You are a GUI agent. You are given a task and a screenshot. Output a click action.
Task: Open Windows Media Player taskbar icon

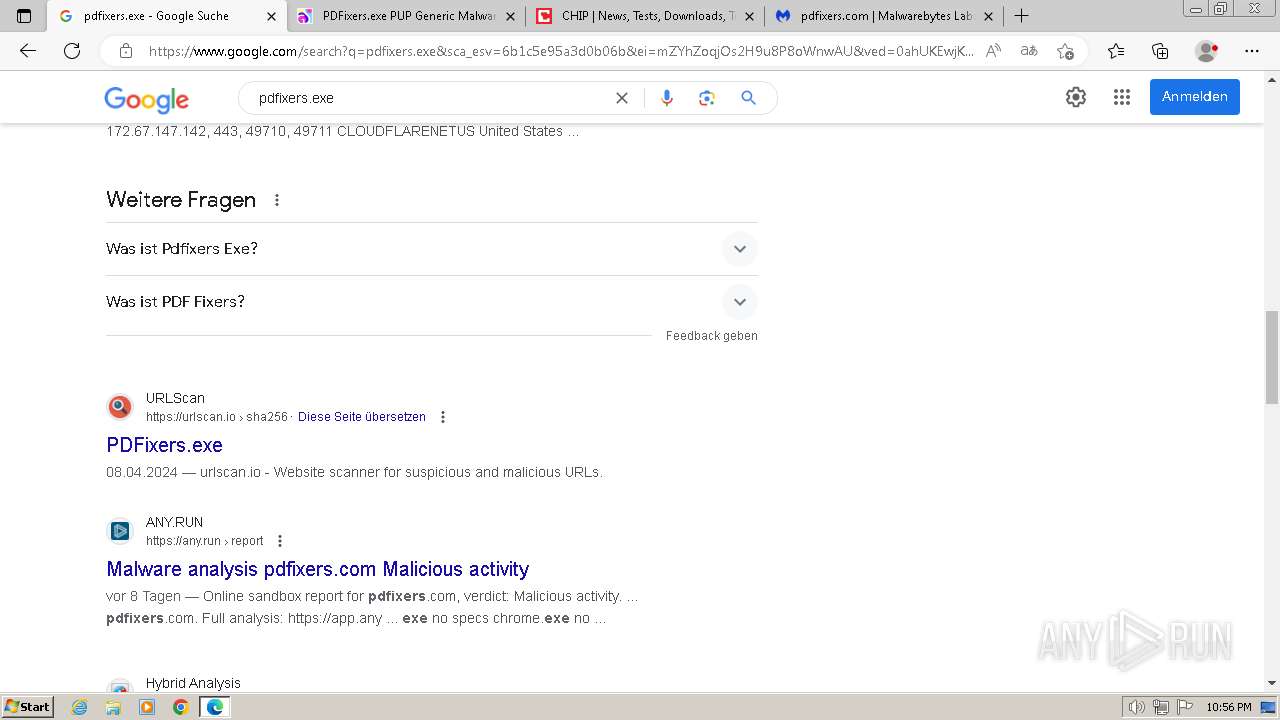coord(147,707)
